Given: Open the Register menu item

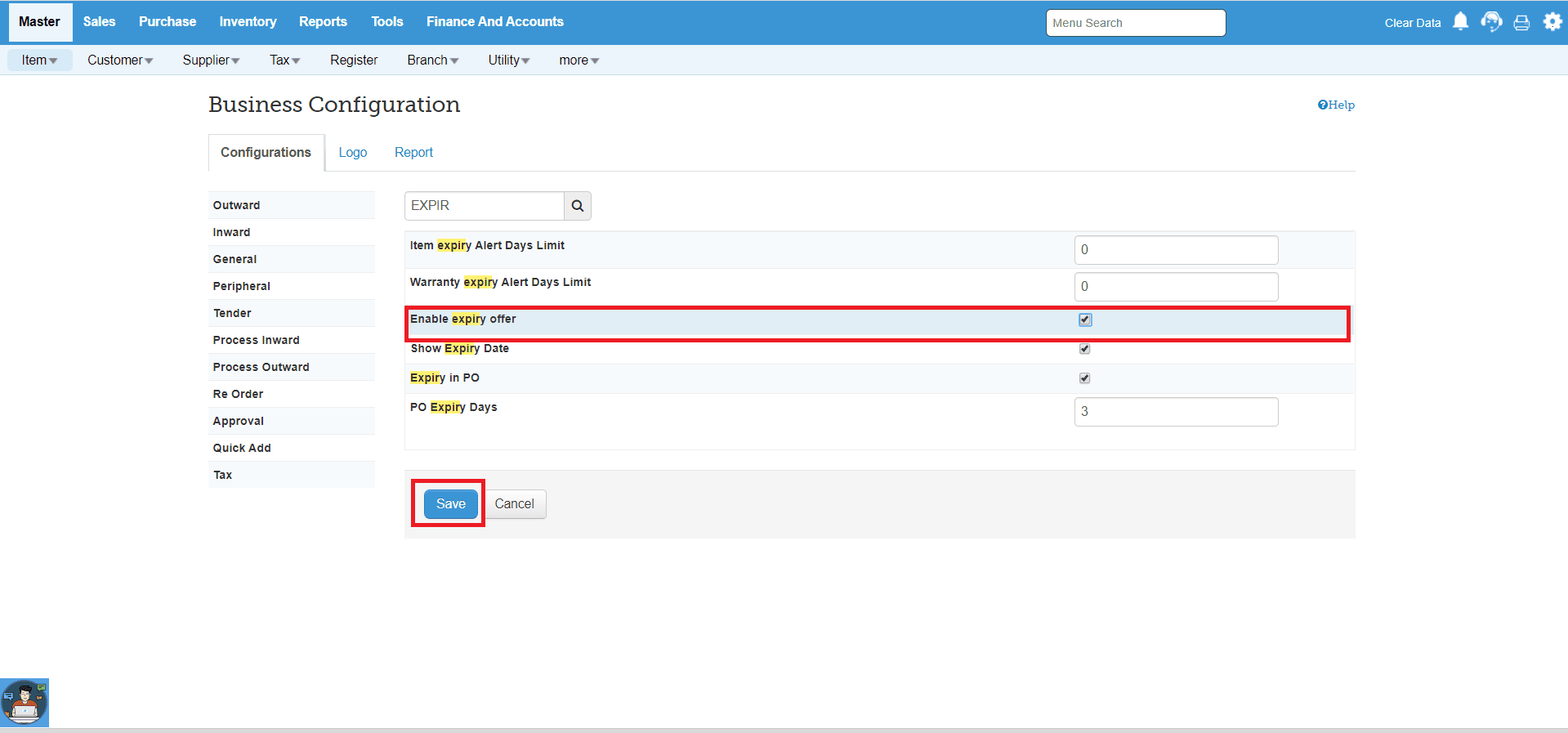Looking at the screenshot, I should pyautogui.click(x=354, y=60).
